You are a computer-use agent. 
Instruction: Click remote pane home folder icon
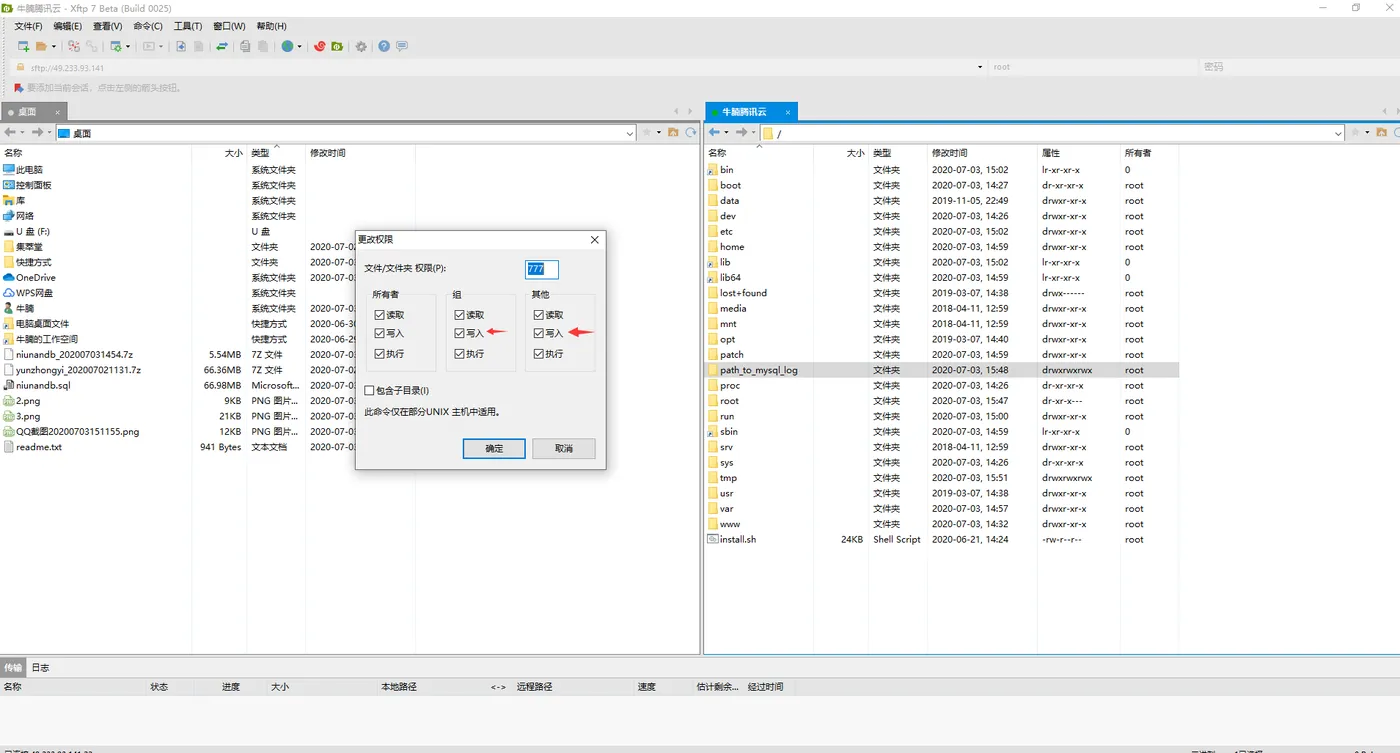(1382, 132)
